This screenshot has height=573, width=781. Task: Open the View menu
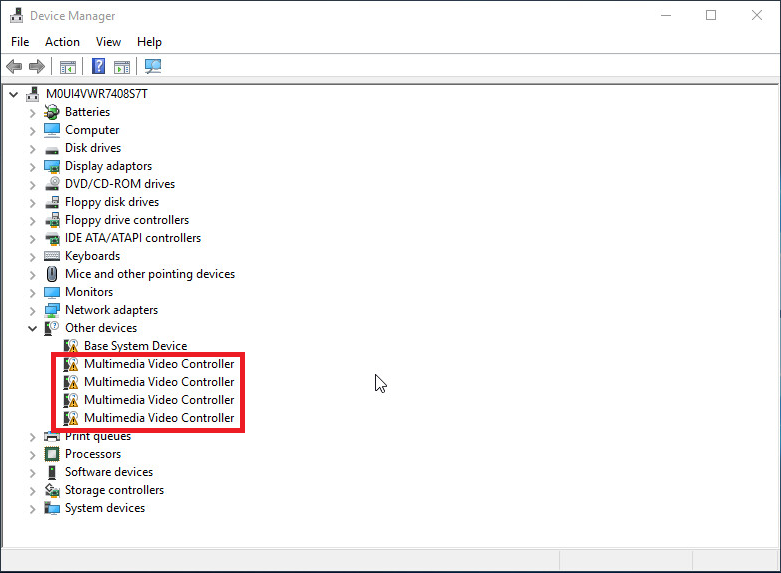108,42
